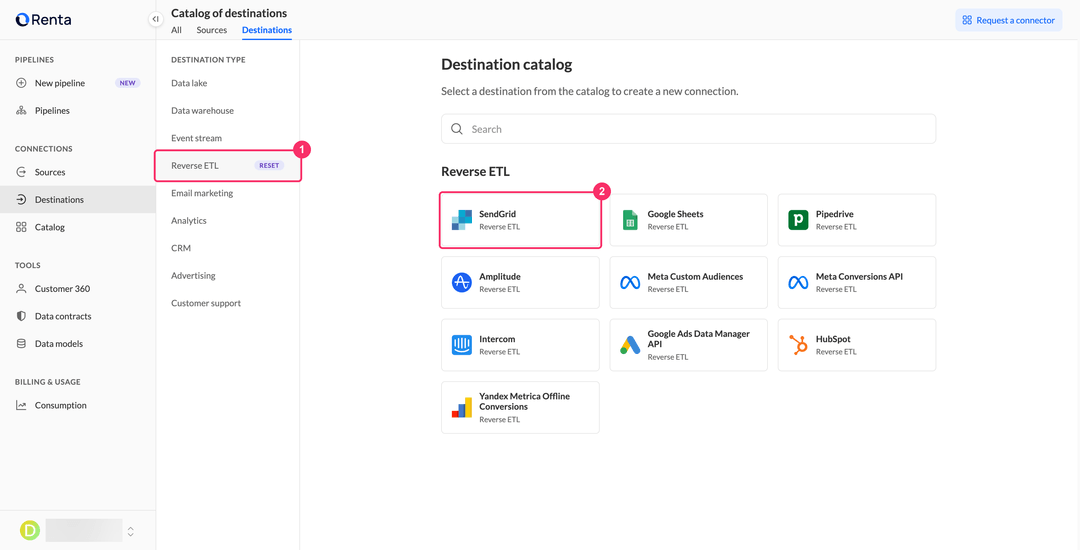Choose the Amplitude card title

(500, 277)
